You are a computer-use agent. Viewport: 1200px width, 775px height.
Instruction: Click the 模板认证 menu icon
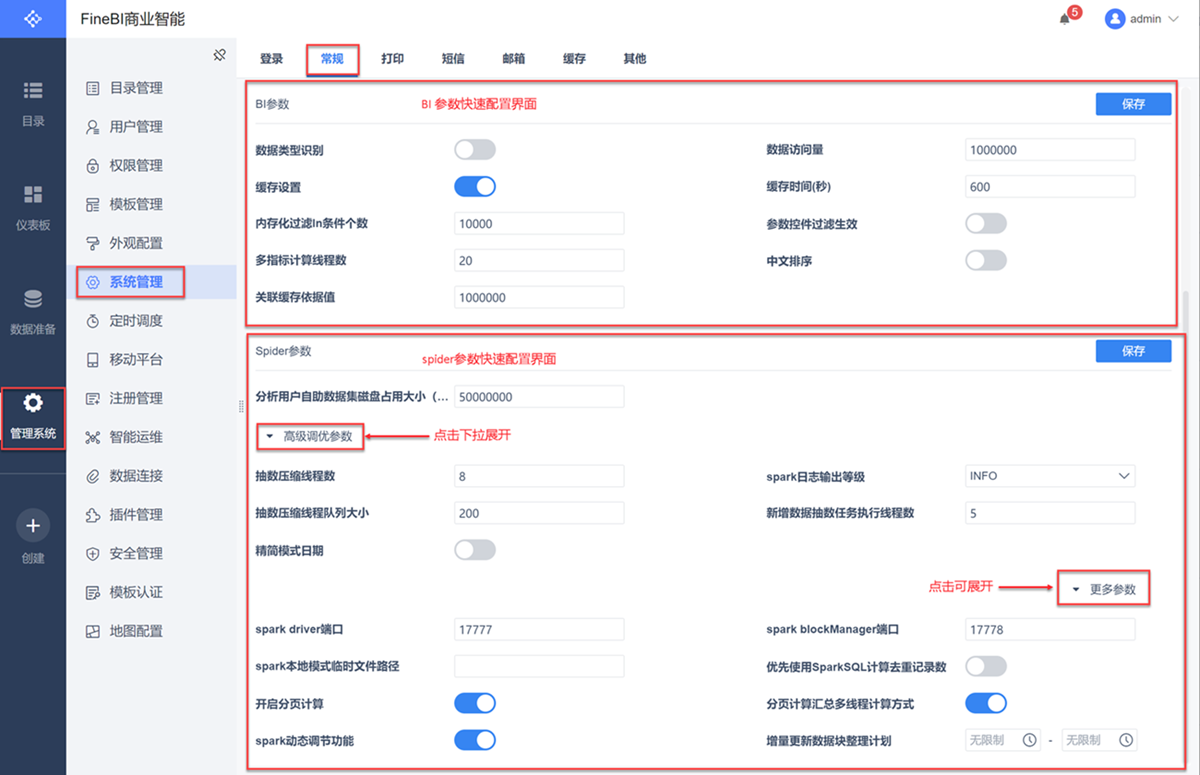point(93,592)
